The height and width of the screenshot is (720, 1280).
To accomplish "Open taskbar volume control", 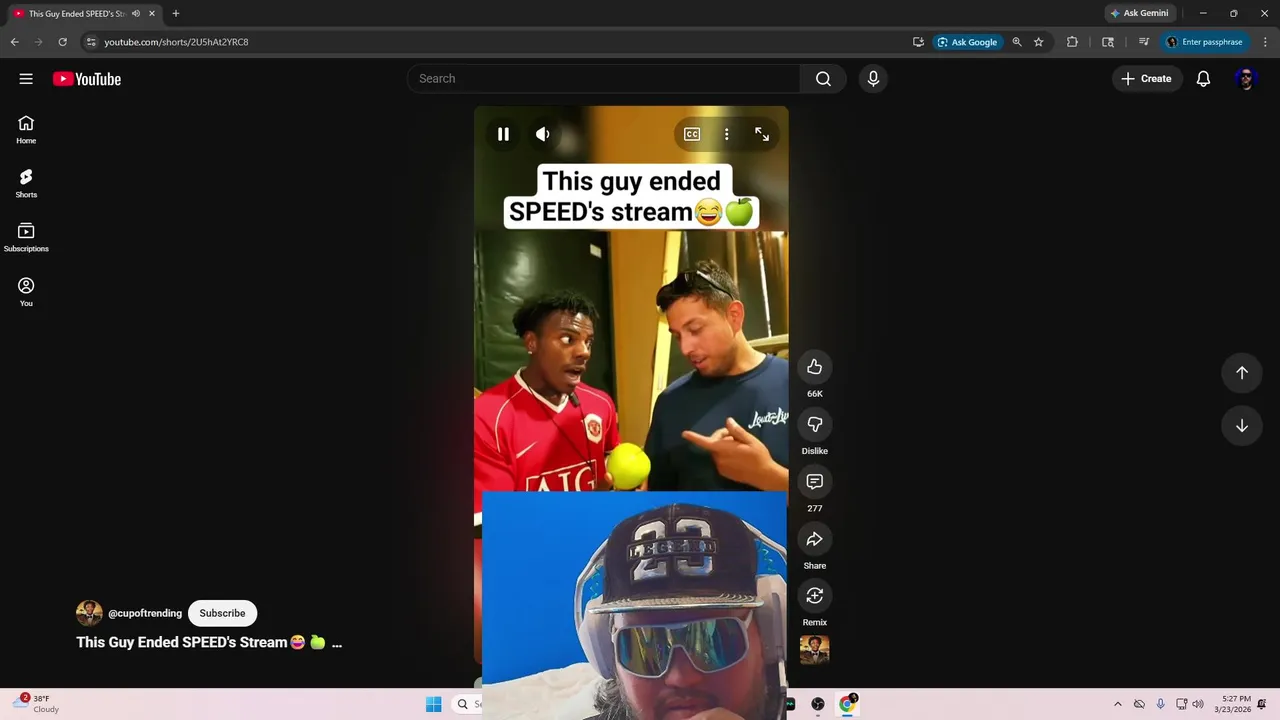I will [1198, 705].
